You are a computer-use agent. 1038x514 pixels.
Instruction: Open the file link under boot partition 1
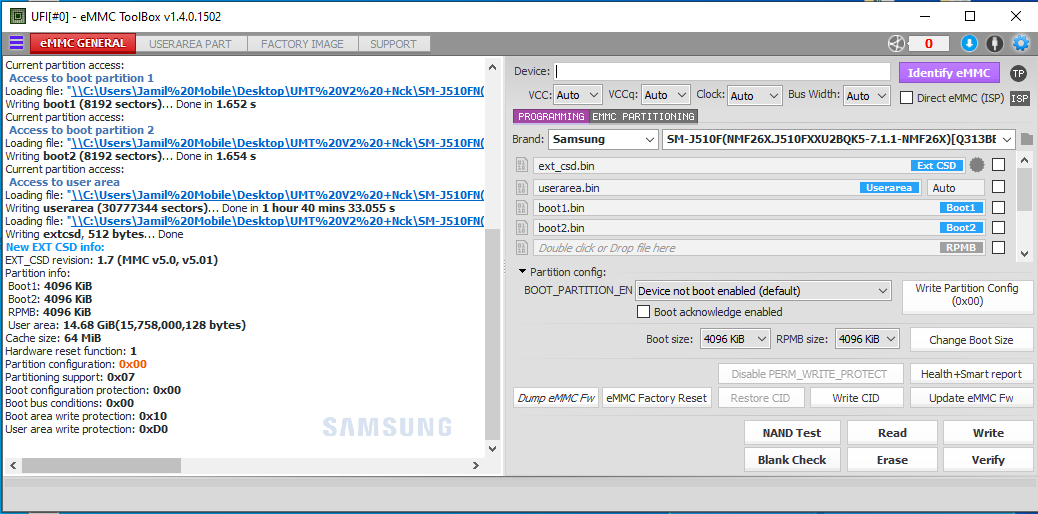click(x=278, y=91)
